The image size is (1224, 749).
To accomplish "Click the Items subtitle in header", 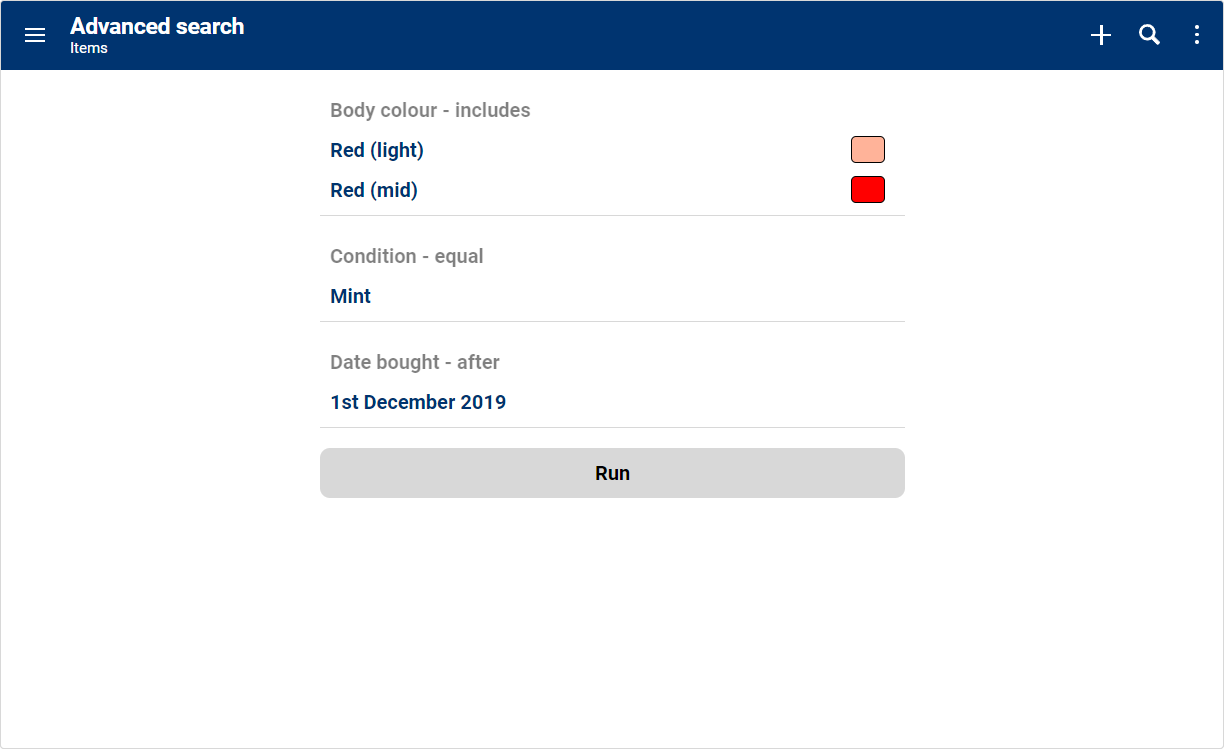I will pos(89,48).
